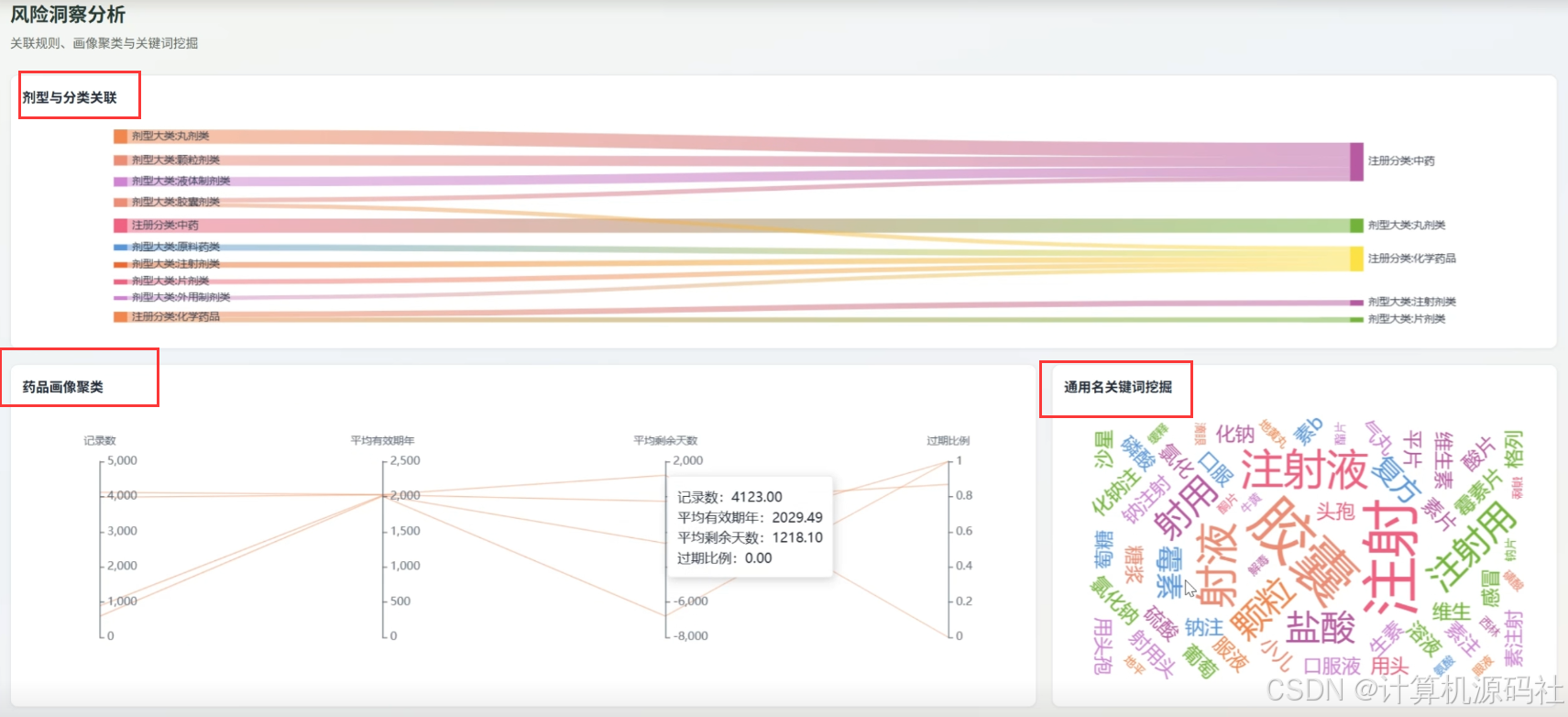This screenshot has width=1568, height=717.
Task: Click the word 沙星 in the word cloud
Action: (1103, 449)
